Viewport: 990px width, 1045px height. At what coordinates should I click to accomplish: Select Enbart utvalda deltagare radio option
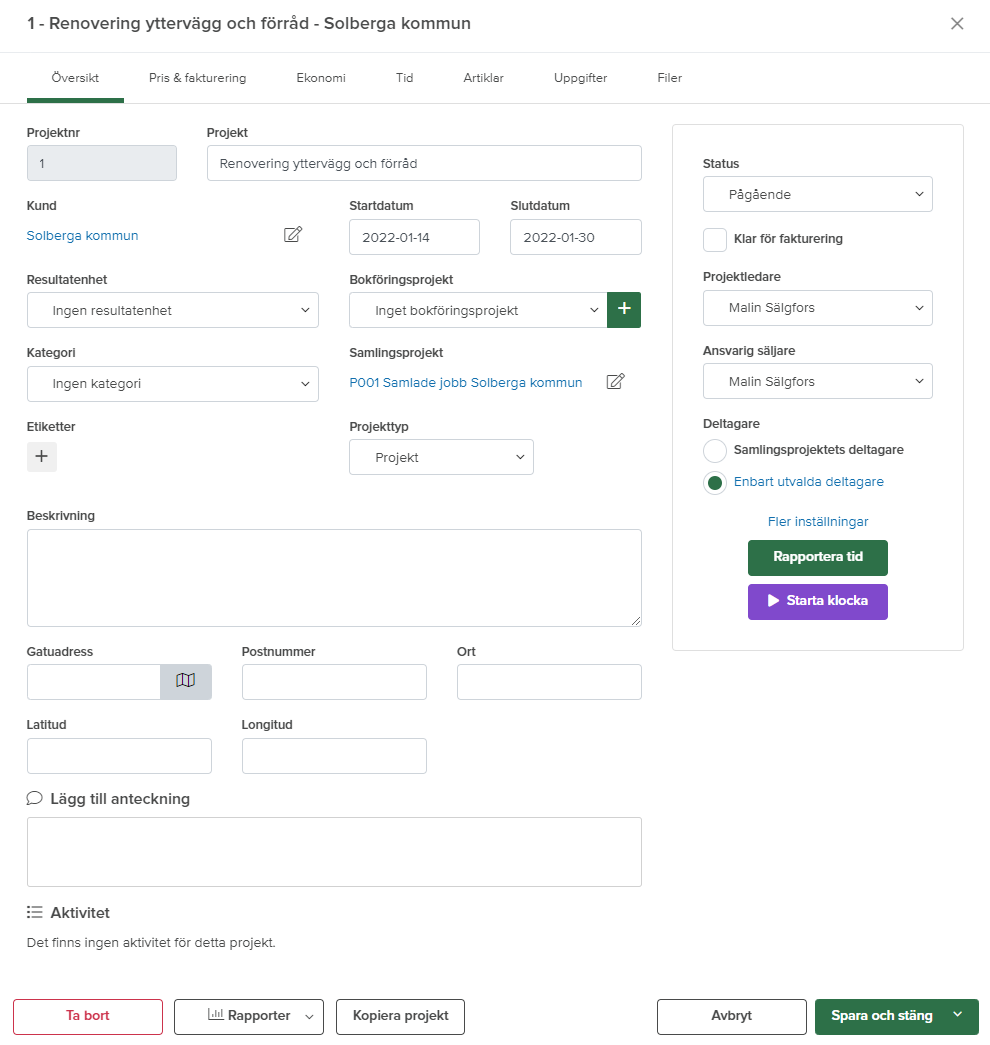pyautogui.click(x=715, y=483)
